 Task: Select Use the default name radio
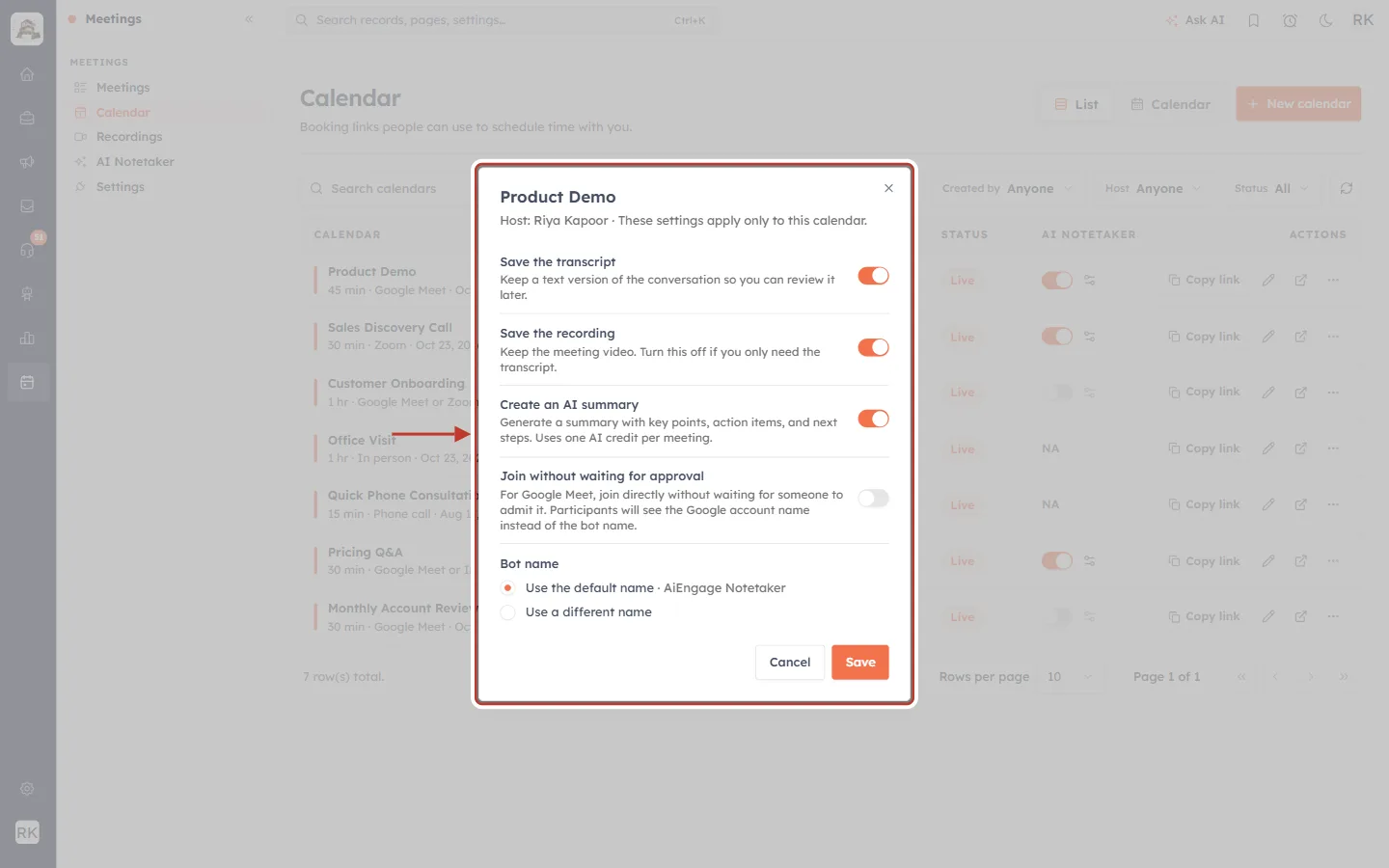coord(508,588)
